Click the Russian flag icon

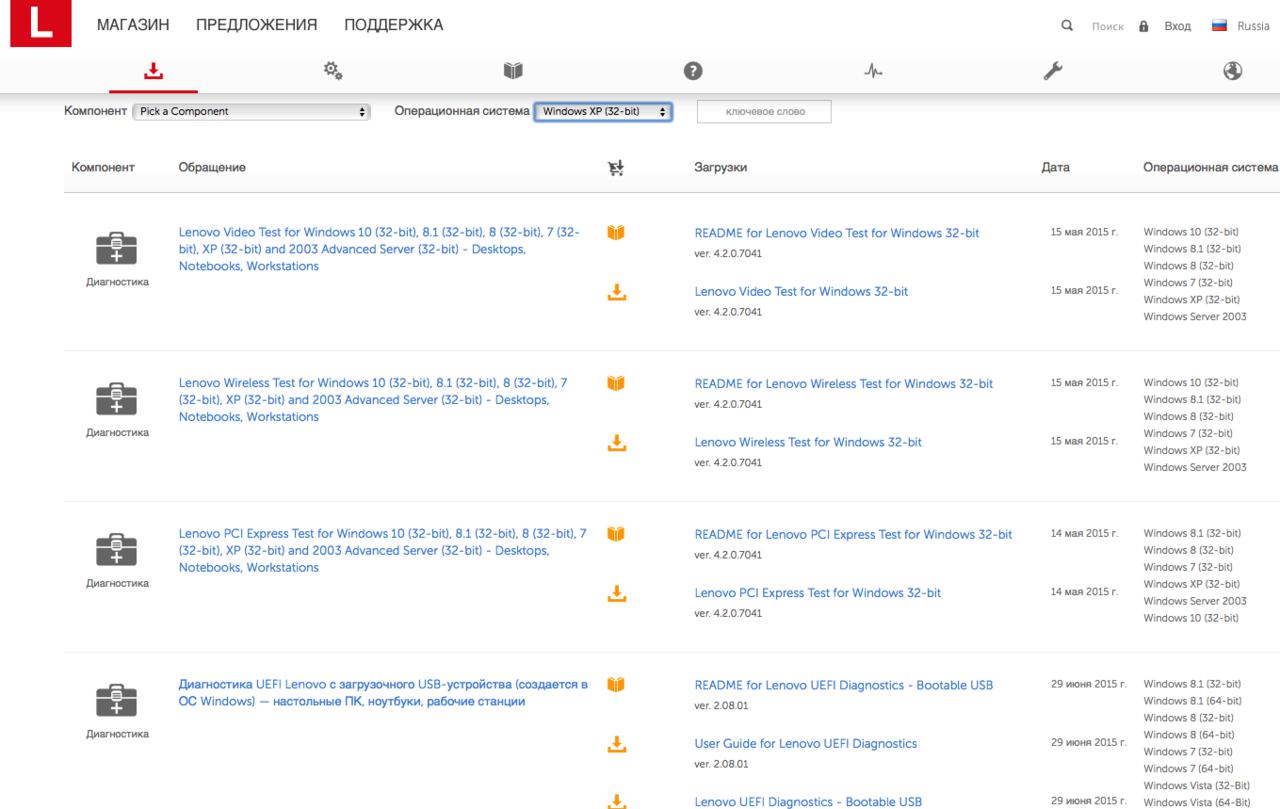[1219, 25]
